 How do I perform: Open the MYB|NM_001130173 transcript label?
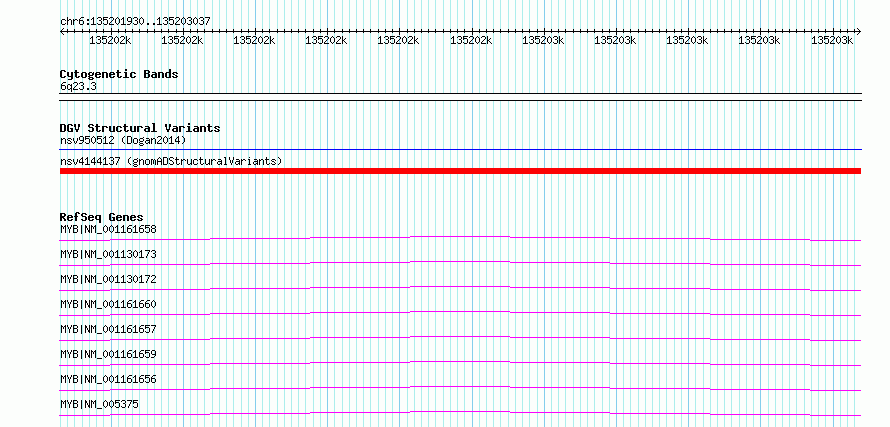point(108,254)
